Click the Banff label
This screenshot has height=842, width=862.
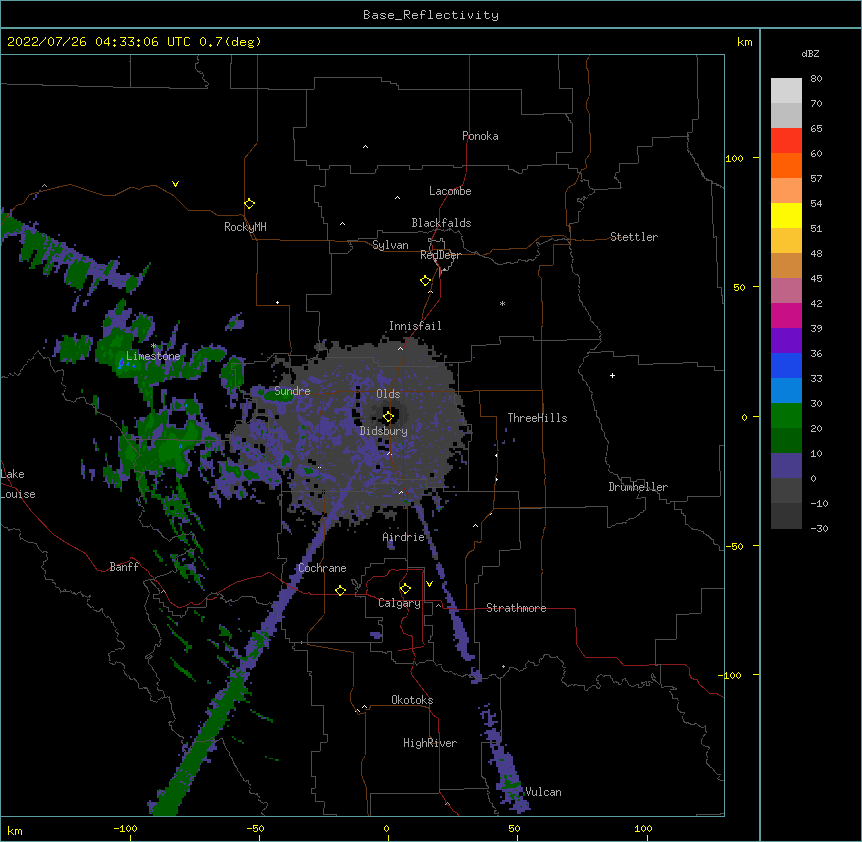[124, 567]
